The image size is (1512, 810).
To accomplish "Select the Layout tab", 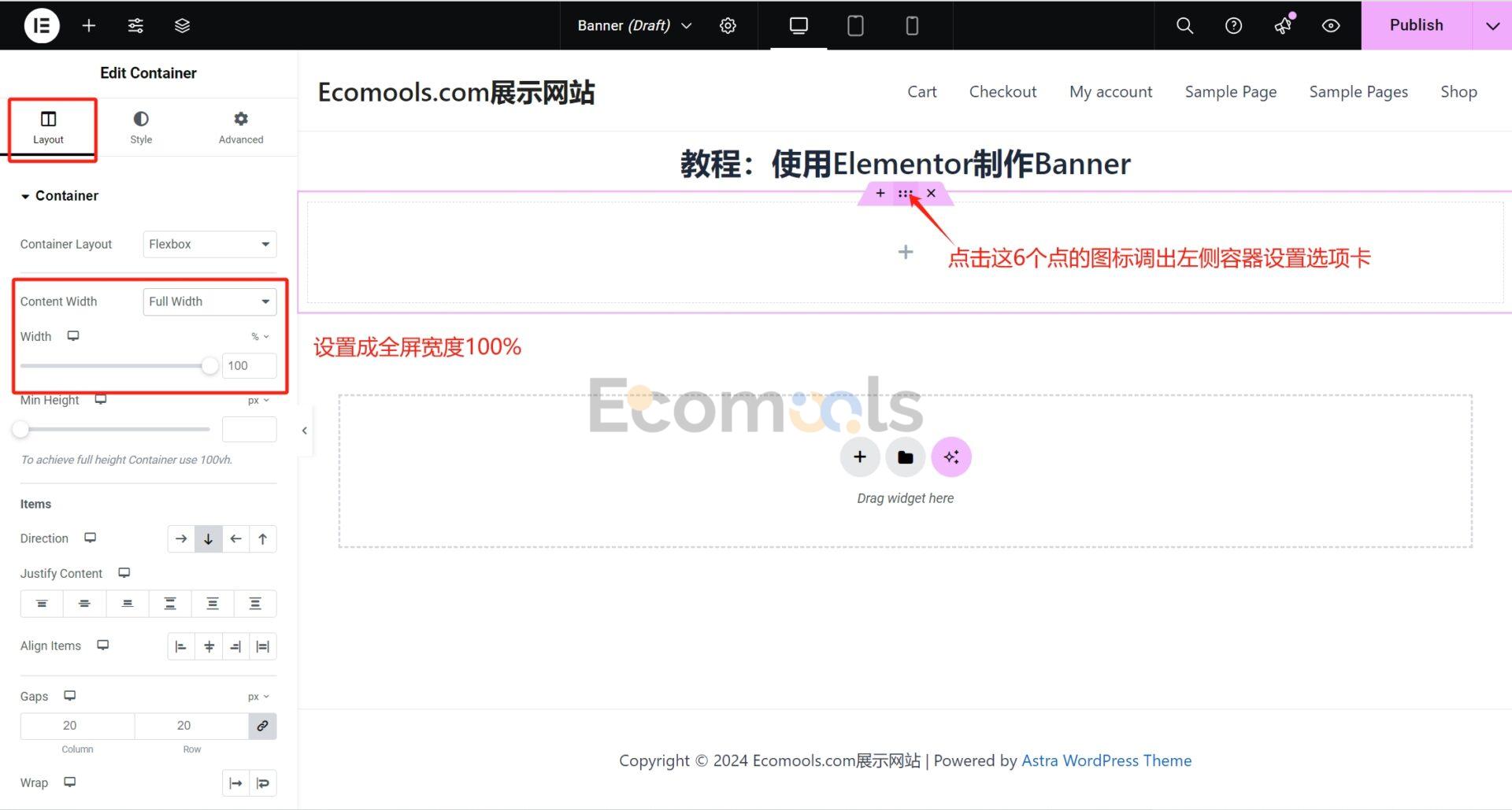I will [x=48, y=128].
